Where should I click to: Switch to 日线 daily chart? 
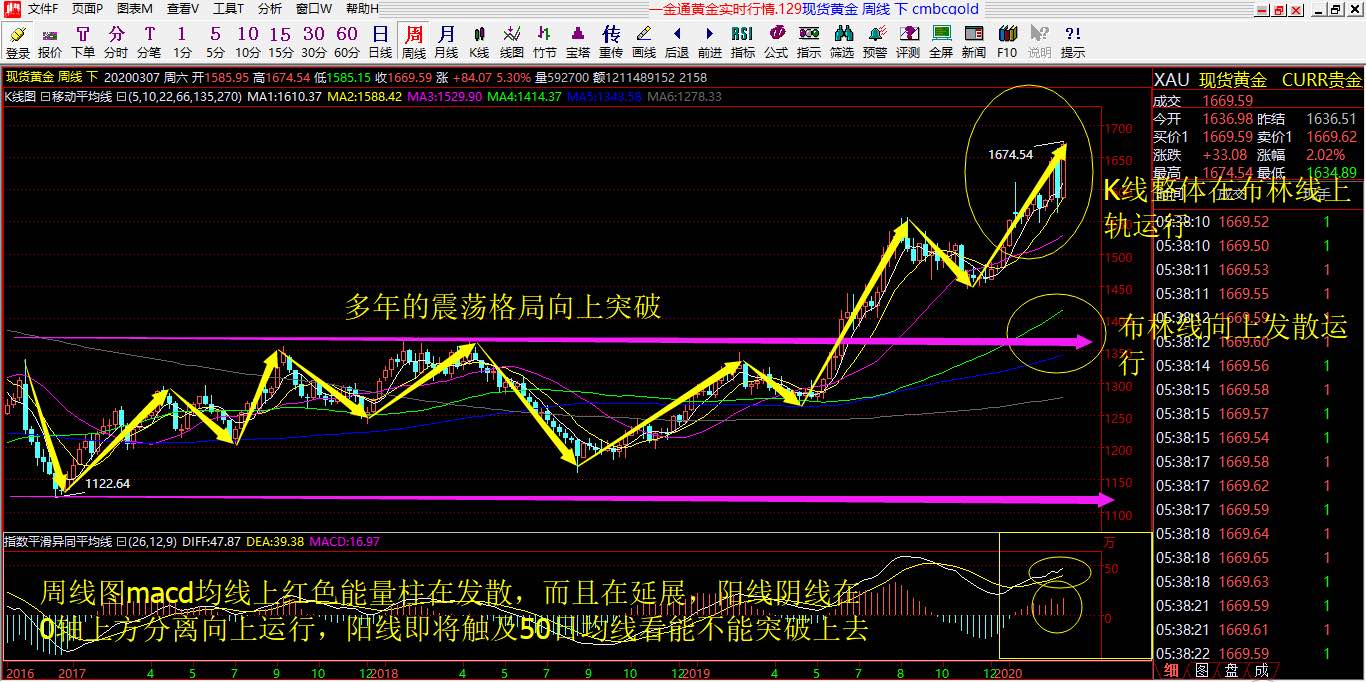(380, 42)
